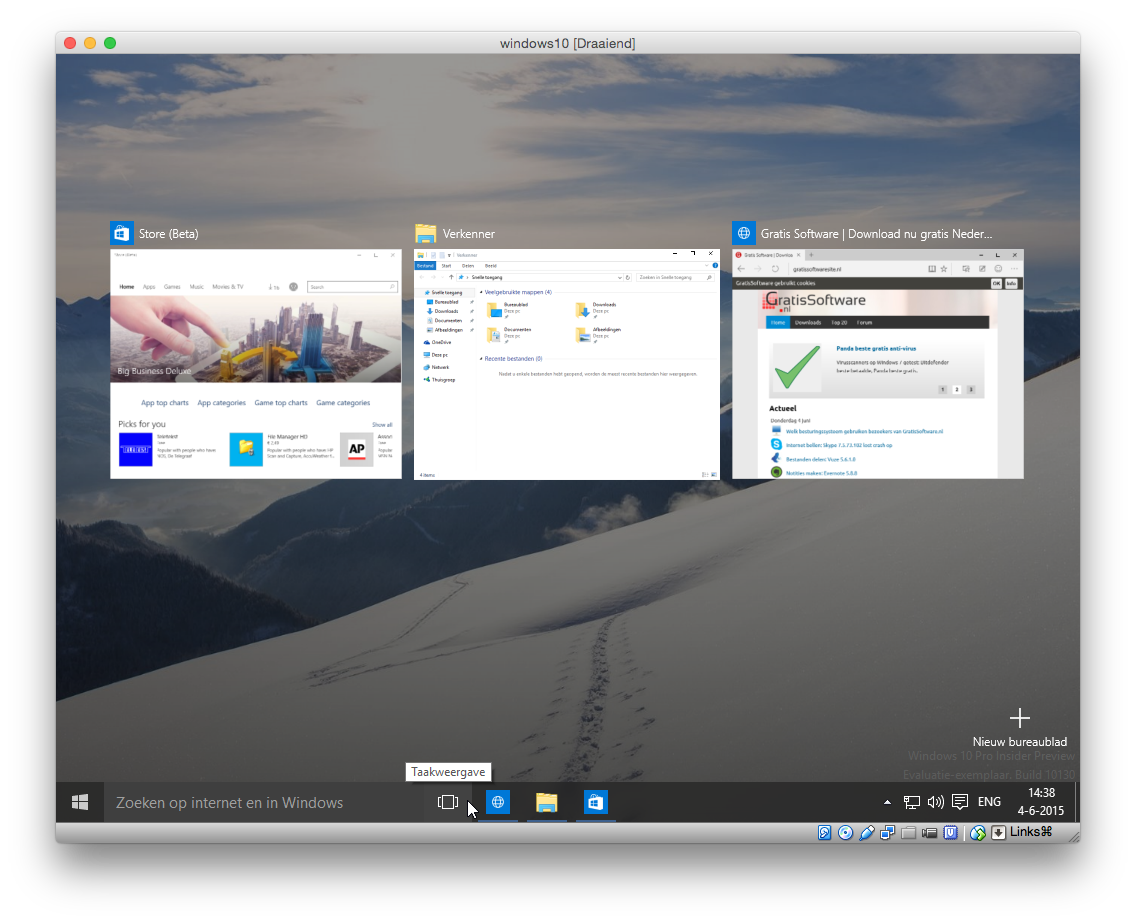Open File Explorer from the taskbar

[x=546, y=802]
